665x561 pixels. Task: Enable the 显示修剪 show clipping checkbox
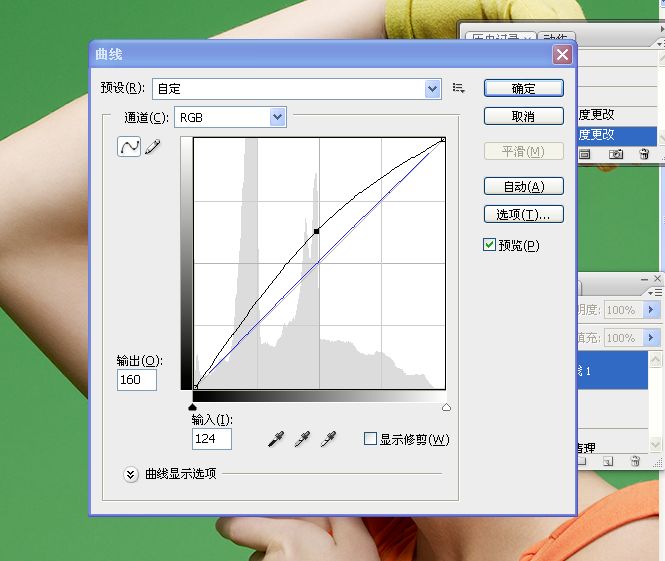(x=370, y=438)
